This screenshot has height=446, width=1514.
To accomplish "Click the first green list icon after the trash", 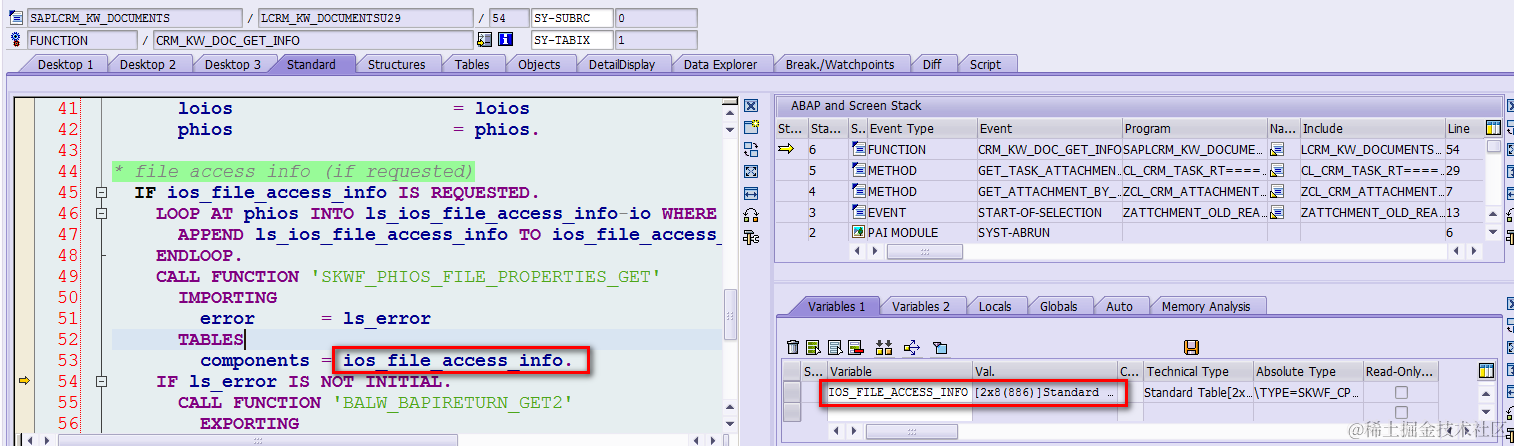I will tap(814, 348).
